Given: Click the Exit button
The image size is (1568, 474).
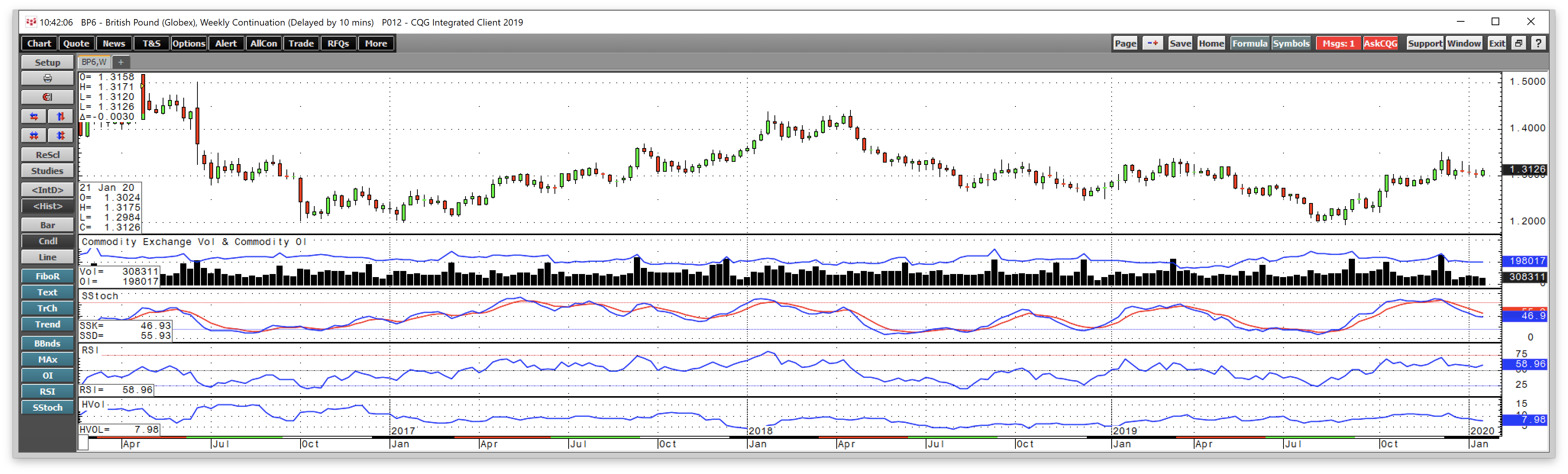Looking at the screenshot, I should pos(1497,43).
